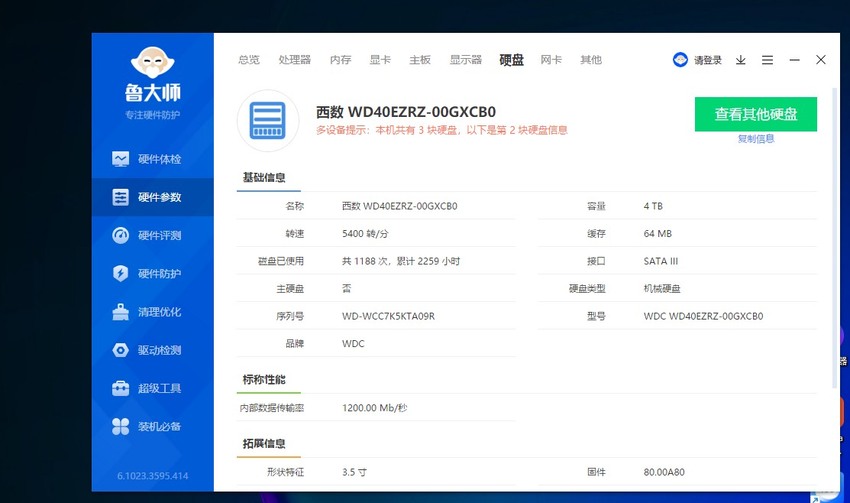The height and width of the screenshot is (503, 850).
Task: Click version number 6.1023.3595.414
Action: point(153,476)
